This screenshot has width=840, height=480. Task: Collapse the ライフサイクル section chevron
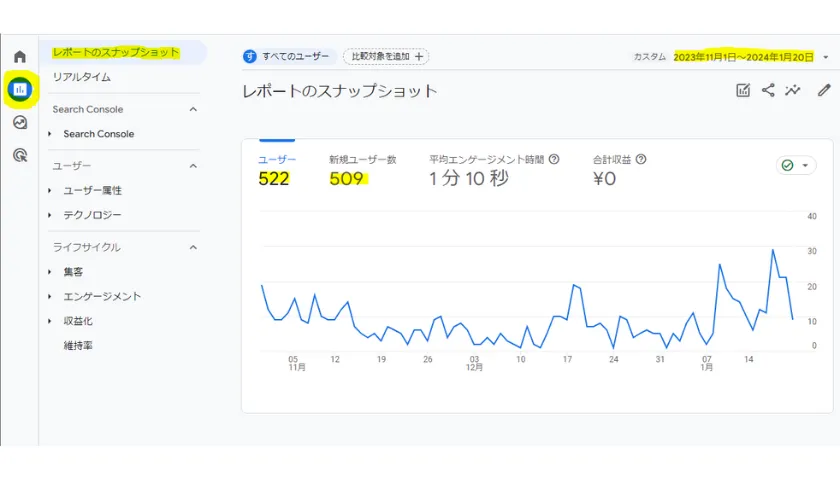(193, 247)
